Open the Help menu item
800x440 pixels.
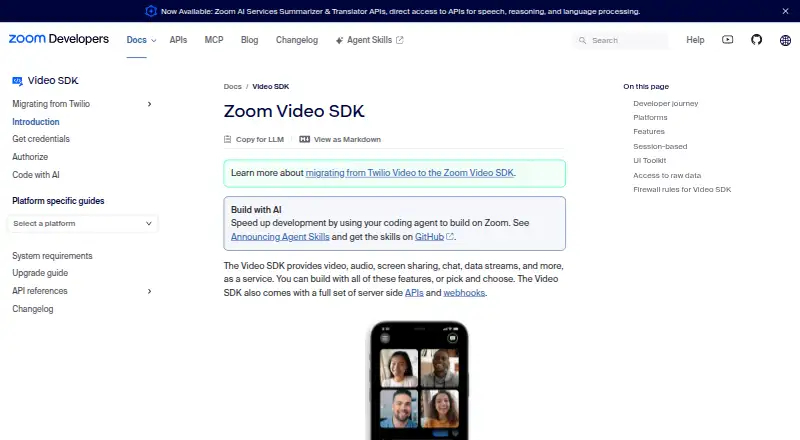[x=695, y=40]
